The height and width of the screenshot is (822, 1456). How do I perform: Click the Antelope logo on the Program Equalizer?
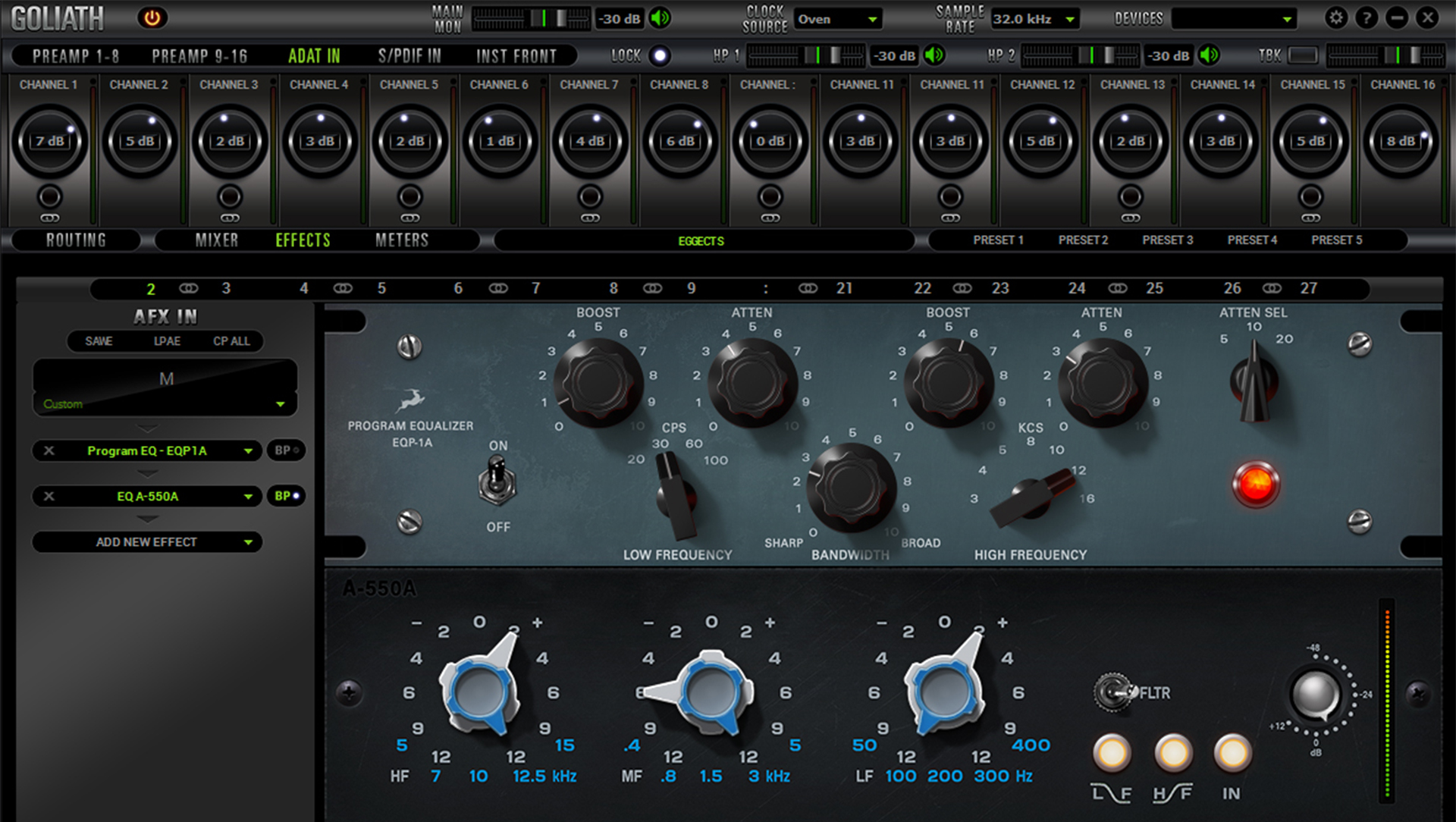click(x=410, y=400)
